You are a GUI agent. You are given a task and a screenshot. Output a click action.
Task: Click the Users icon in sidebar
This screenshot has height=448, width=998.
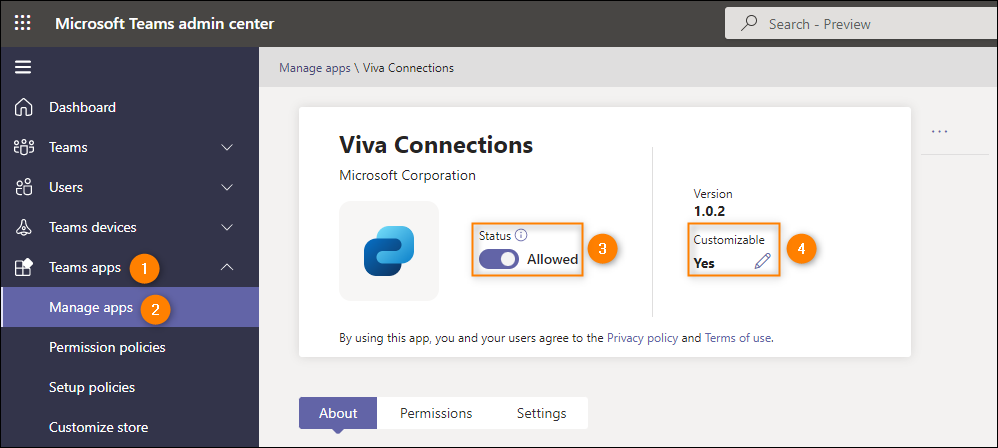point(23,187)
